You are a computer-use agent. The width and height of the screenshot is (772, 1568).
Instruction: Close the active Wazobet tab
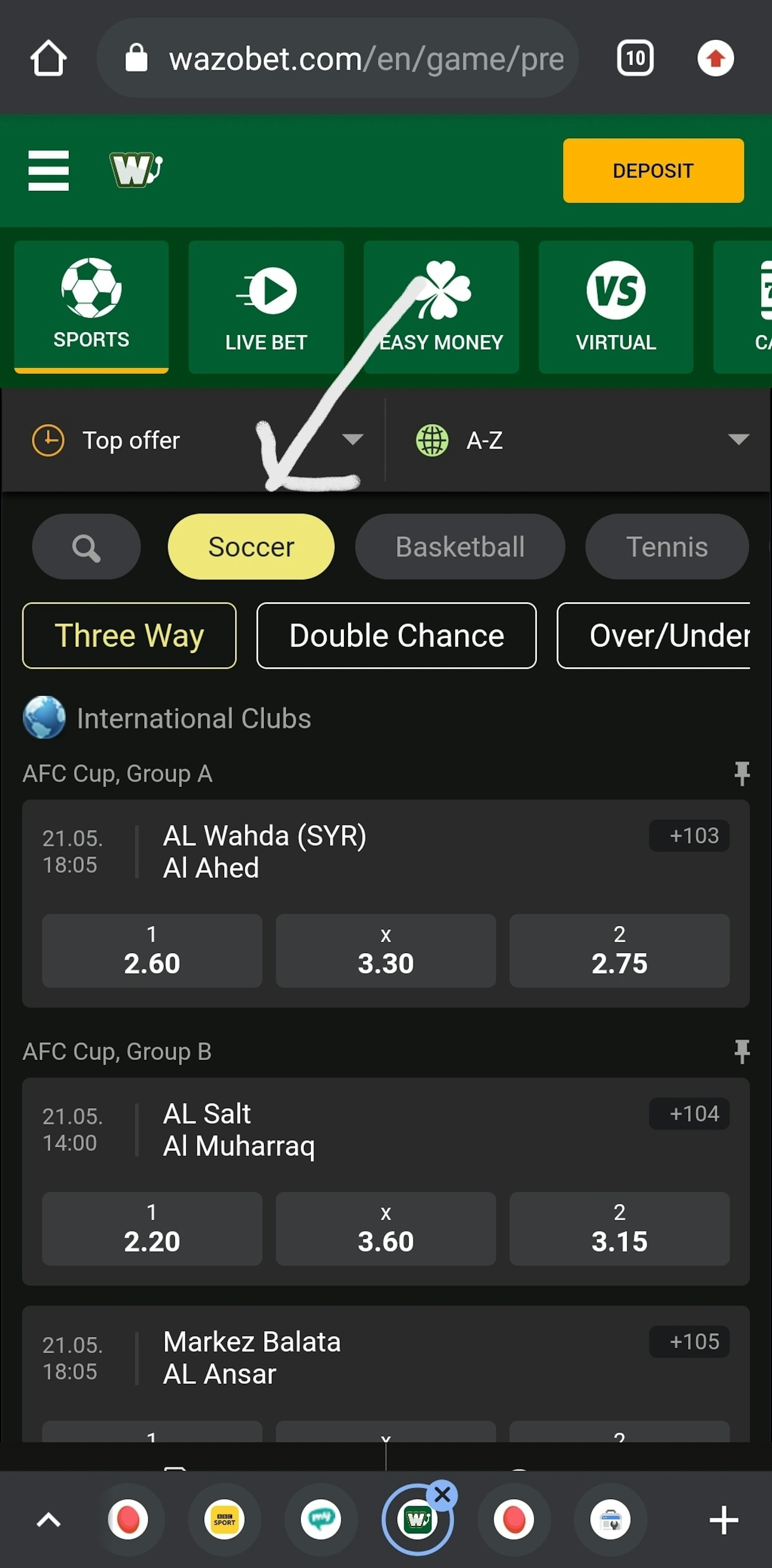[x=442, y=1494]
